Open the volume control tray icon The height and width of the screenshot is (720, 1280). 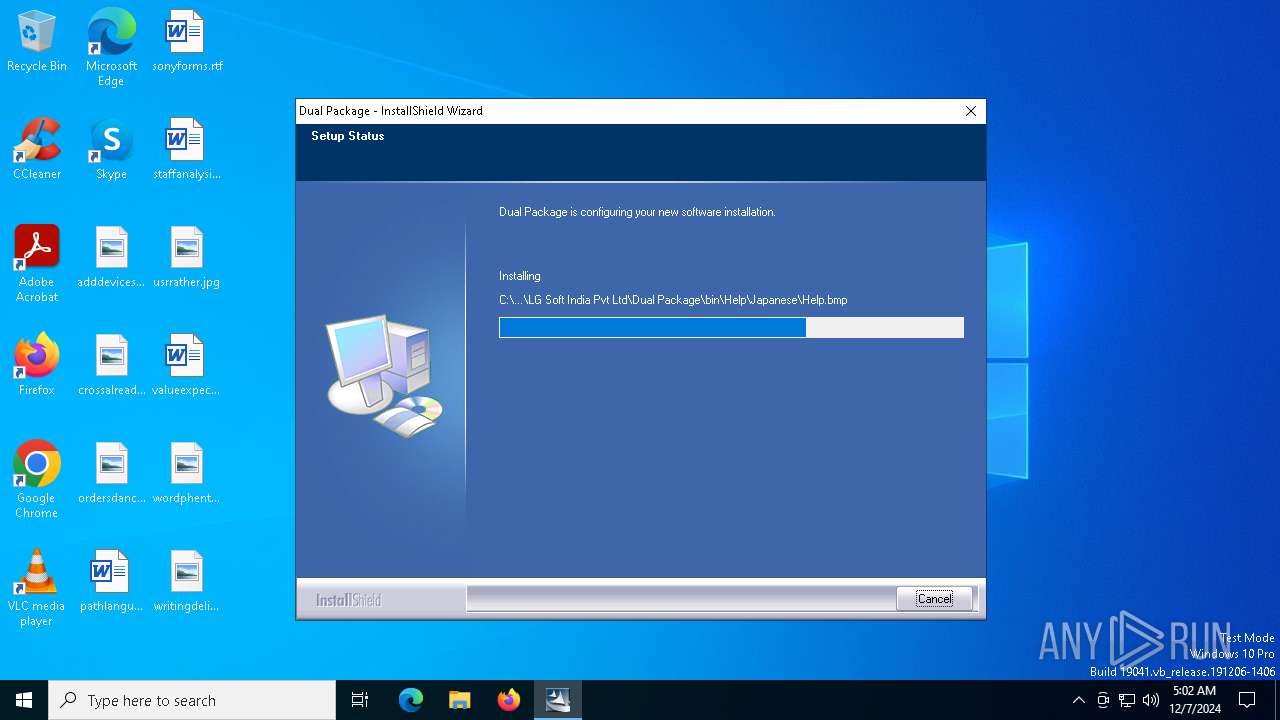coord(1151,700)
